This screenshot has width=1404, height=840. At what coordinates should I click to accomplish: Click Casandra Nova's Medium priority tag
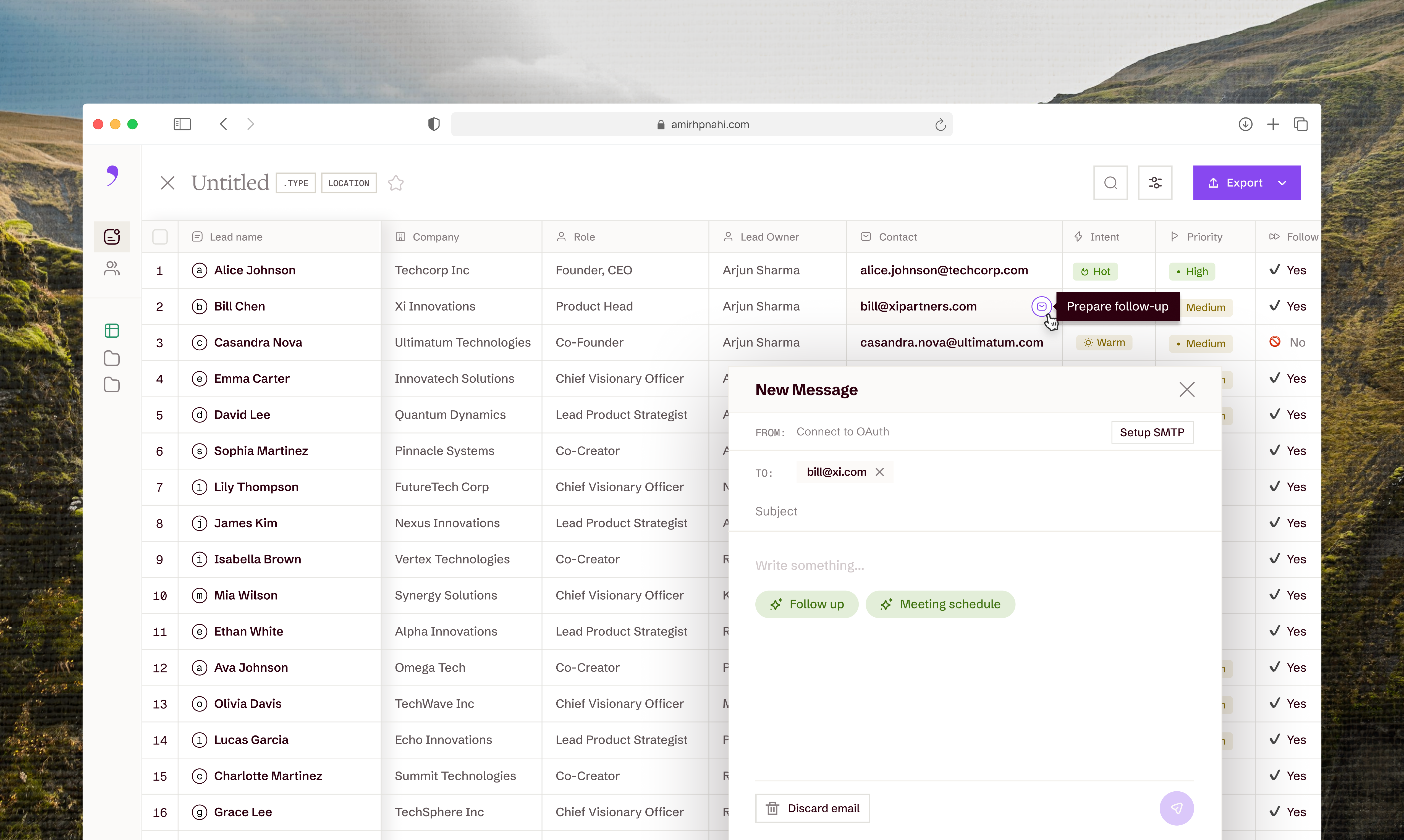(x=1200, y=343)
